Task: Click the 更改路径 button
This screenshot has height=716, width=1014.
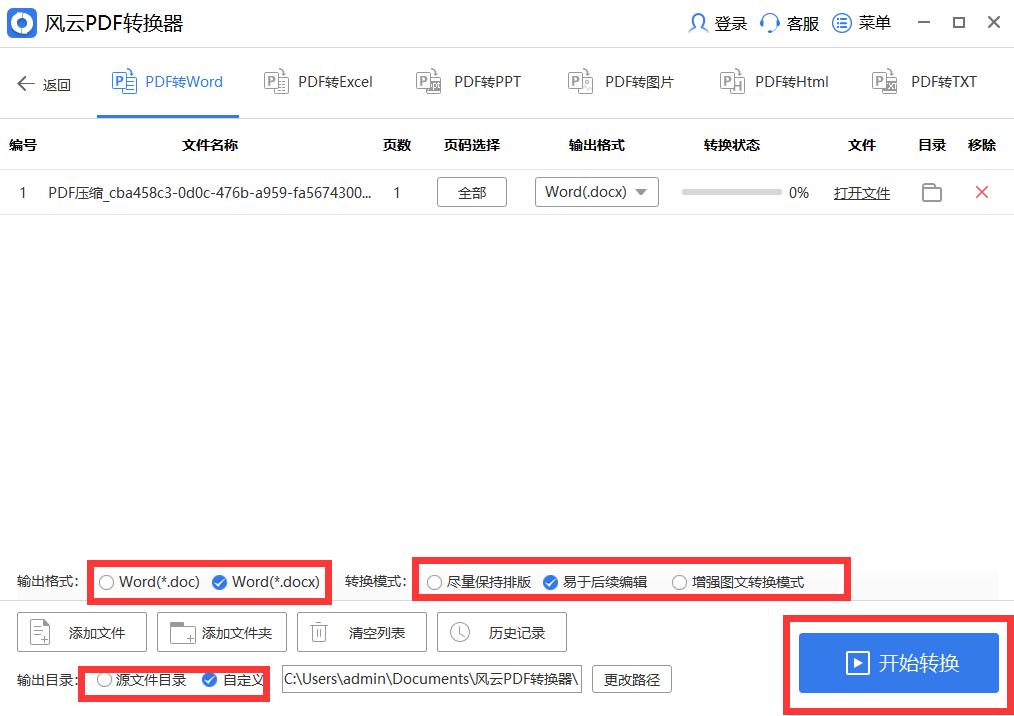Action: point(632,680)
